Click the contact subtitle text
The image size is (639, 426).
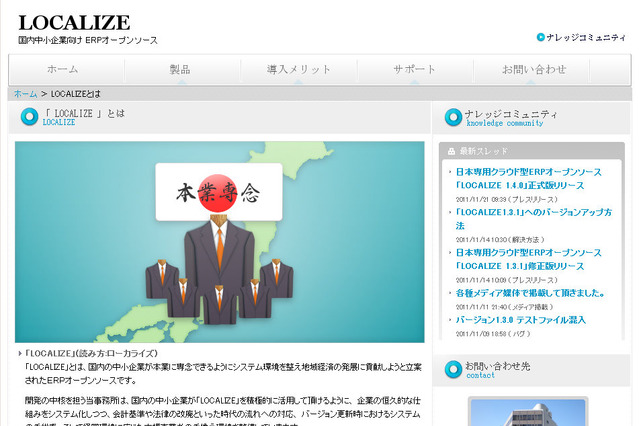point(480,375)
